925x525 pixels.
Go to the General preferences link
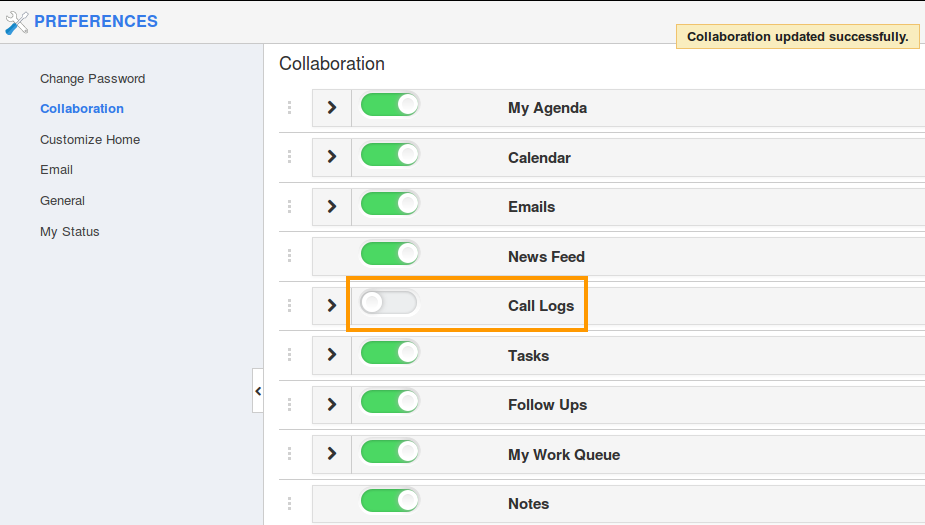(x=63, y=201)
